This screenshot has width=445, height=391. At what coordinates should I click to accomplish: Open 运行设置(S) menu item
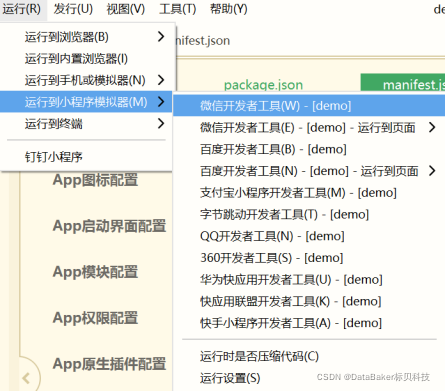tap(309, 378)
